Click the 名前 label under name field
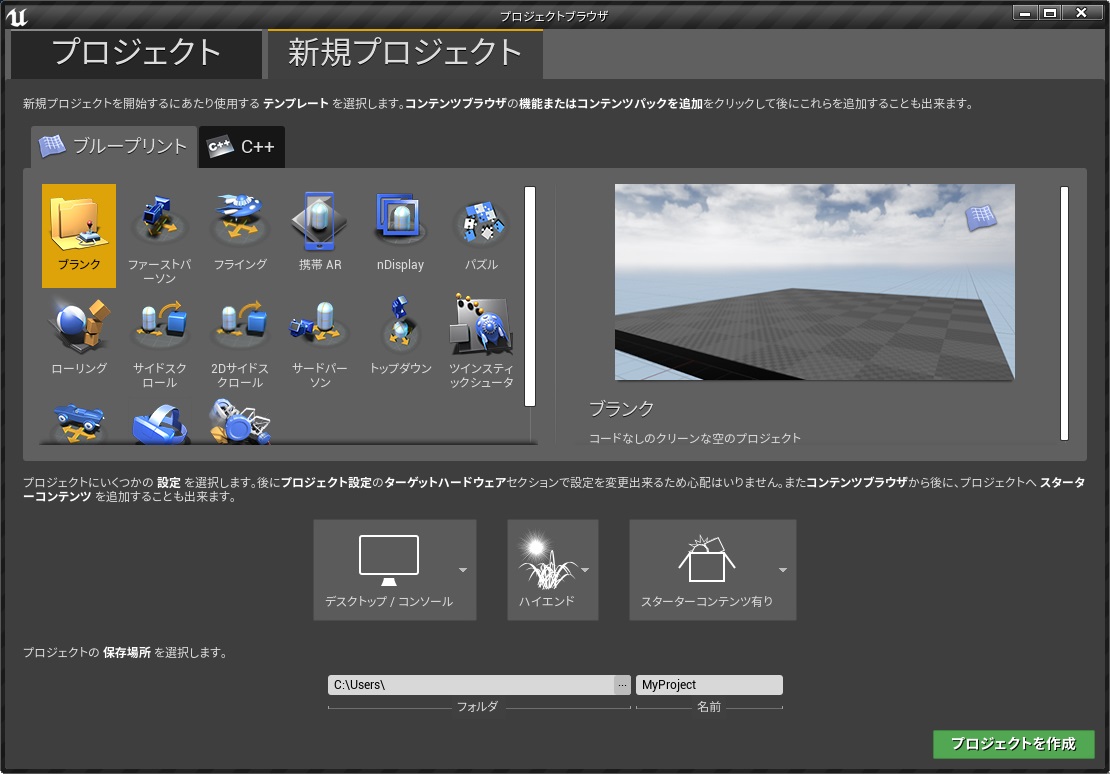1110x774 pixels. [709, 707]
